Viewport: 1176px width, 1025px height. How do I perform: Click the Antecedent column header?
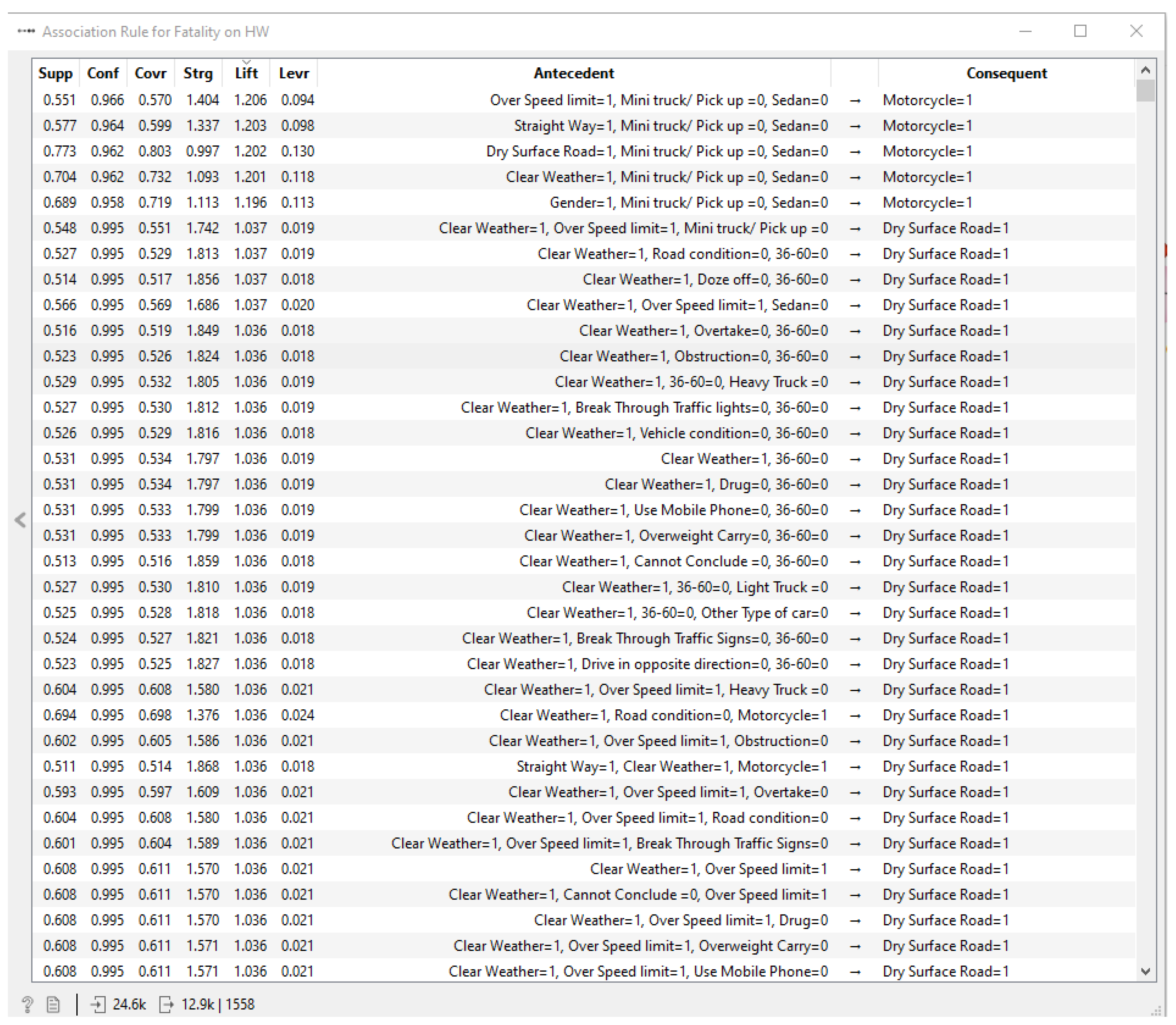coord(574,73)
